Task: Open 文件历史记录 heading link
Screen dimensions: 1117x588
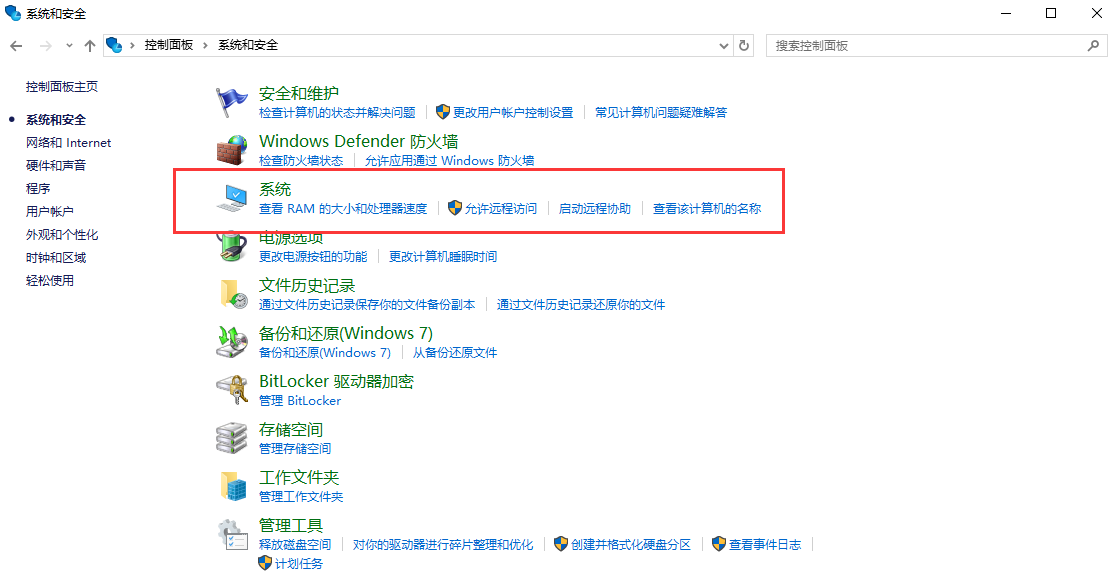Action: pos(307,286)
